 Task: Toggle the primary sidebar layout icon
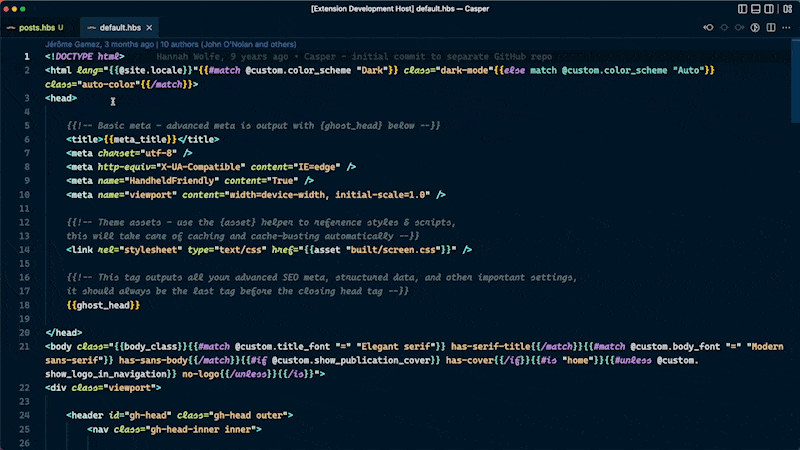pyautogui.click(x=742, y=9)
